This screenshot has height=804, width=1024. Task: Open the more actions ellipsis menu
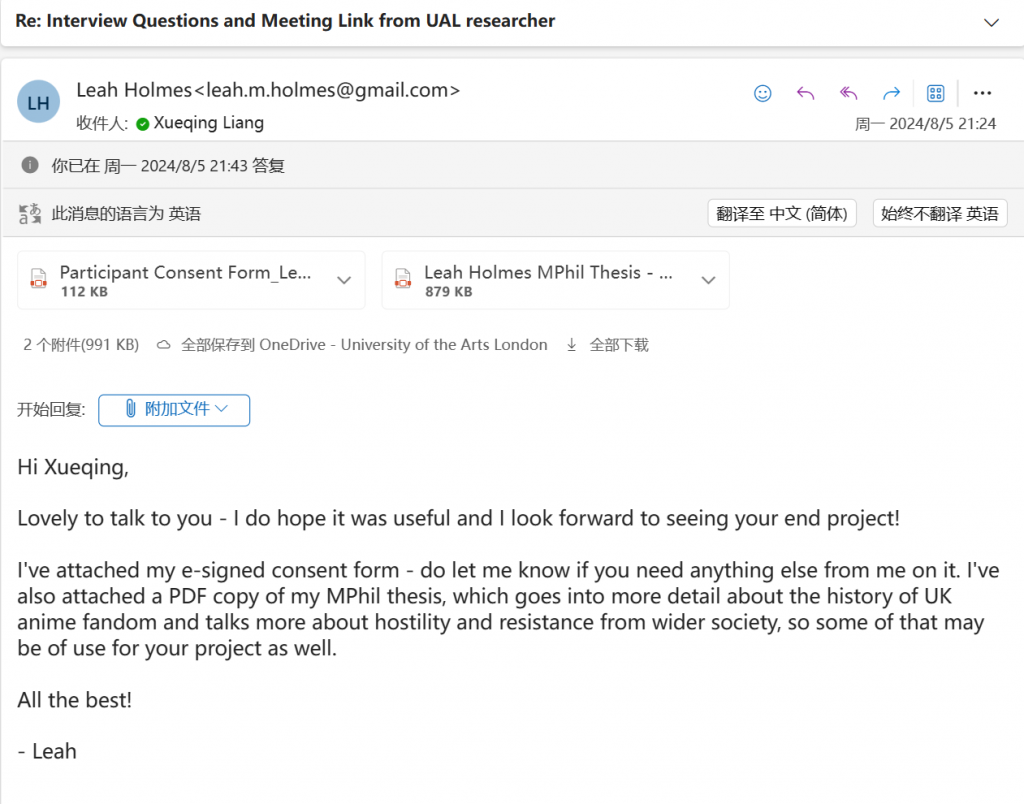(982, 93)
